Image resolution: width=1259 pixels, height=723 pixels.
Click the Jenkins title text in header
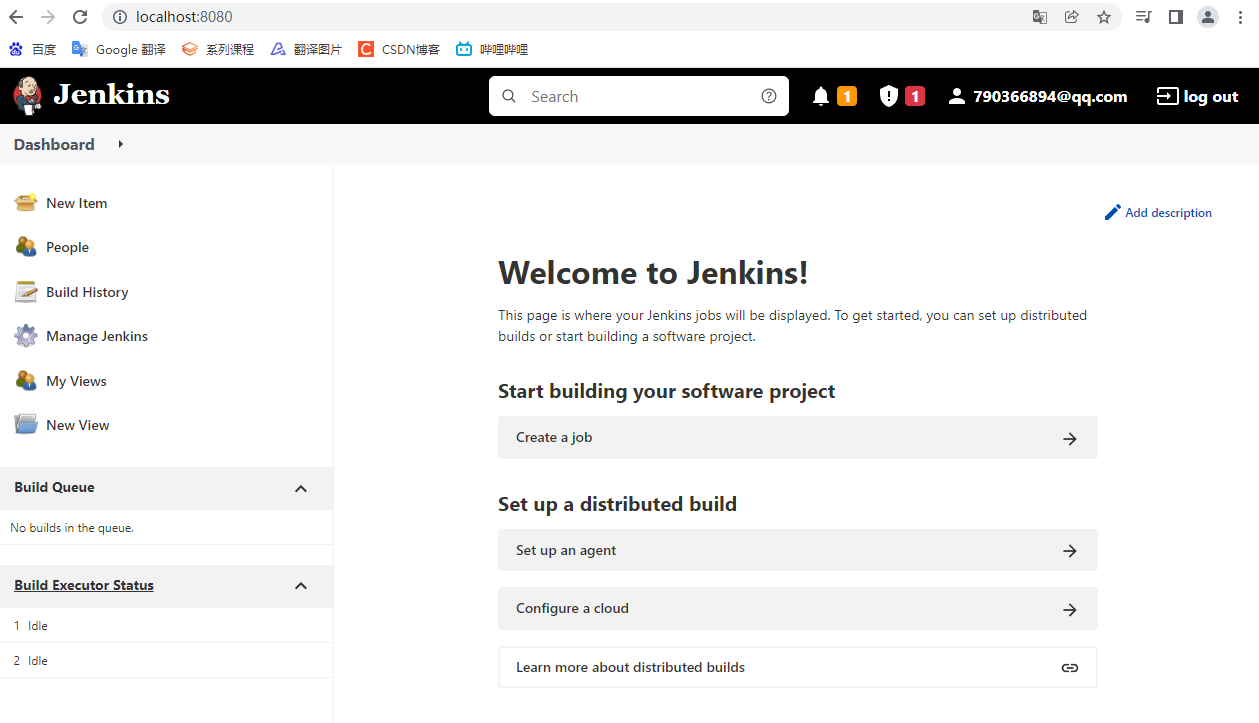[111, 95]
